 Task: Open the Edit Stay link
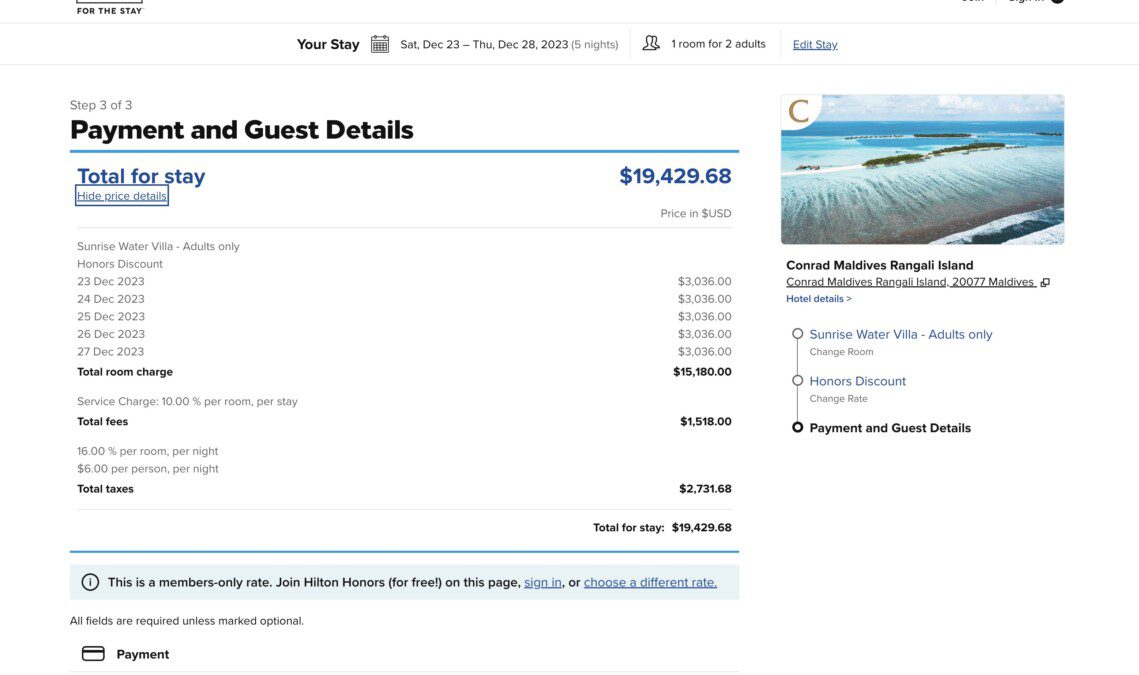[x=814, y=44]
